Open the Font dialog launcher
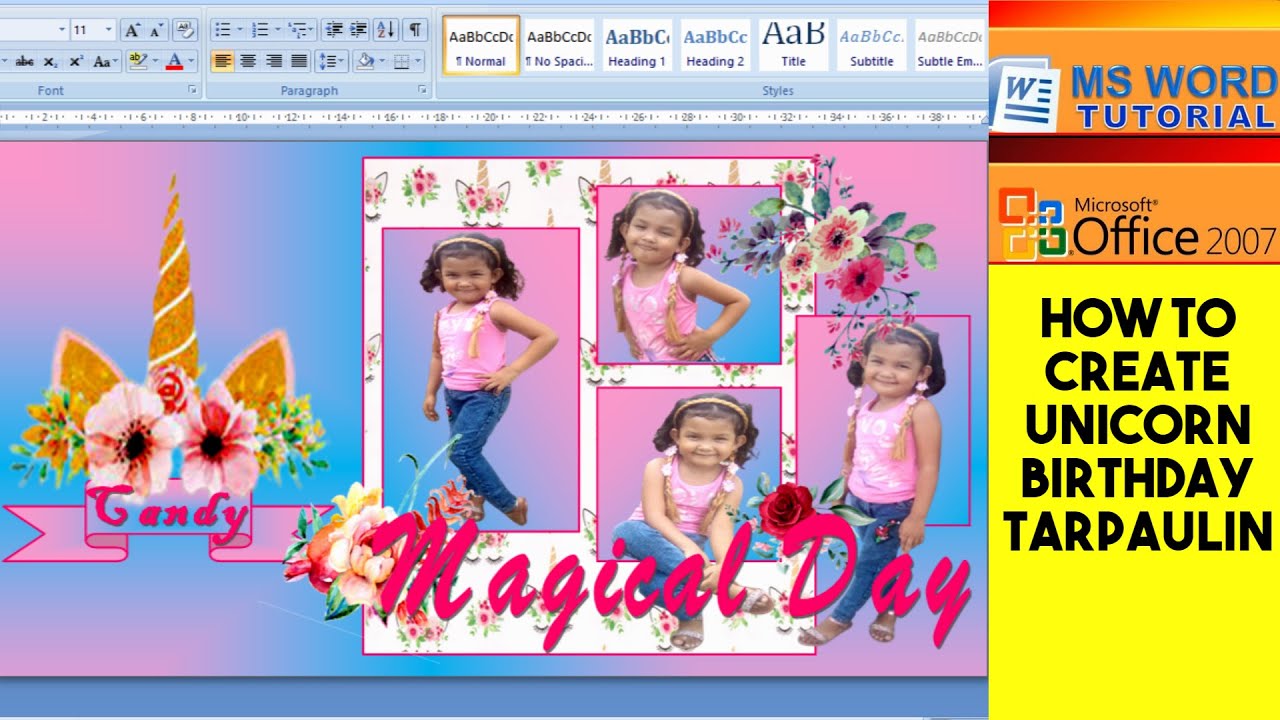Viewport: 1280px width, 720px height. click(x=193, y=90)
